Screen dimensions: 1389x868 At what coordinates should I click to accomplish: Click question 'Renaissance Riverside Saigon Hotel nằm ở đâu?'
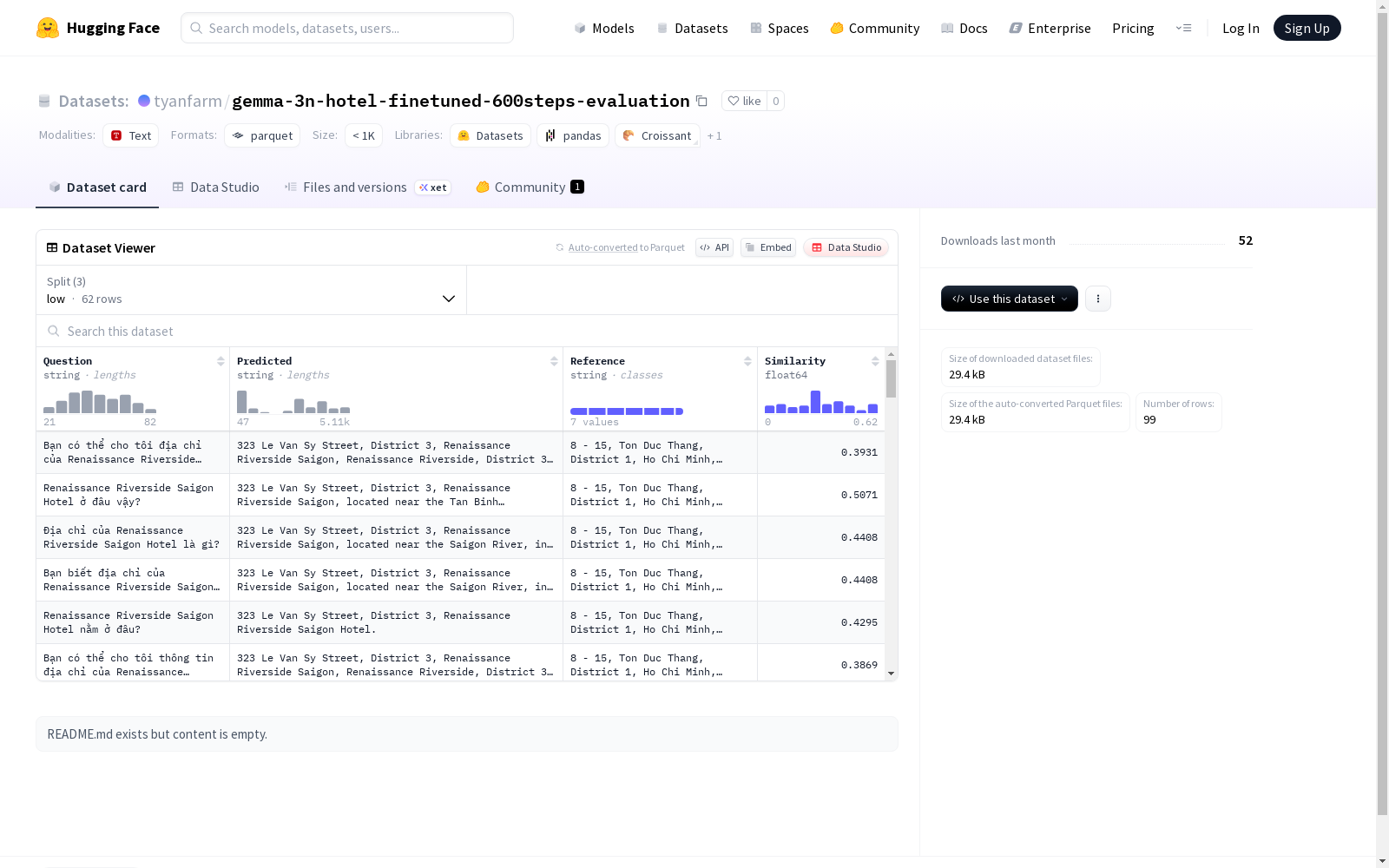click(x=133, y=622)
